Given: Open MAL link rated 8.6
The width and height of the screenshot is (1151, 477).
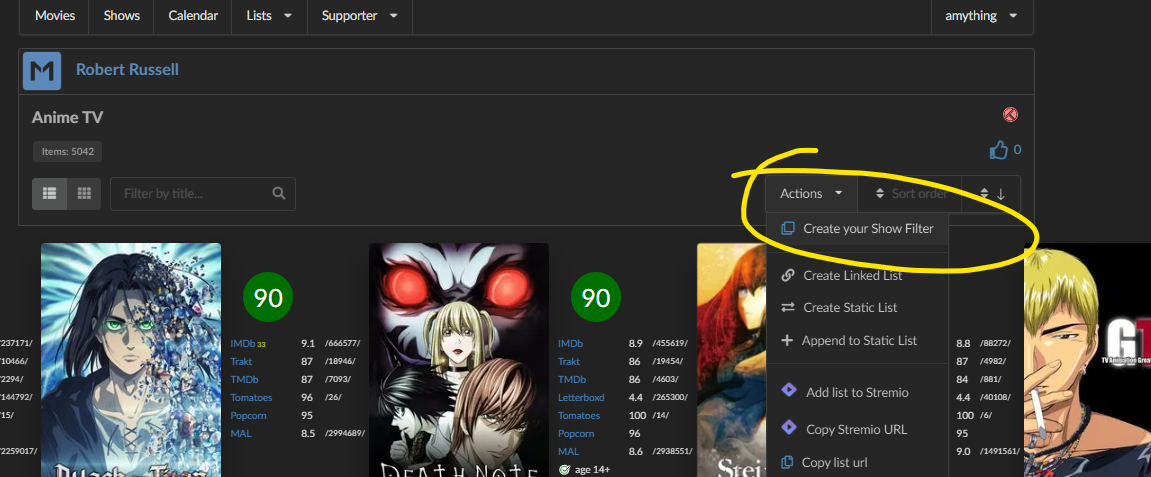Looking at the screenshot, I should pyautogui.click(x=568, y=451).
